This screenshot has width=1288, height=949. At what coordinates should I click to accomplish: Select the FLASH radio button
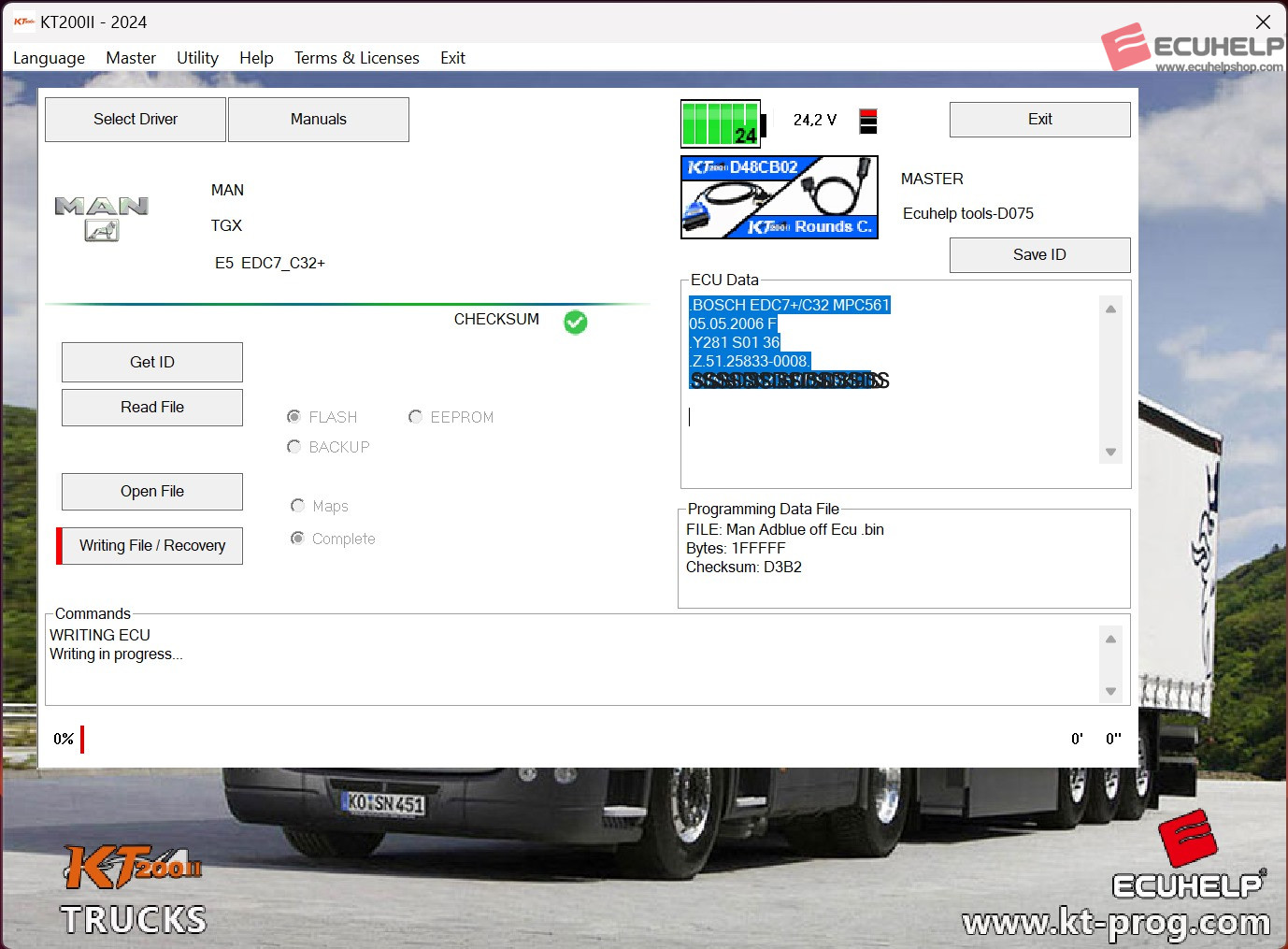[294, 417]
